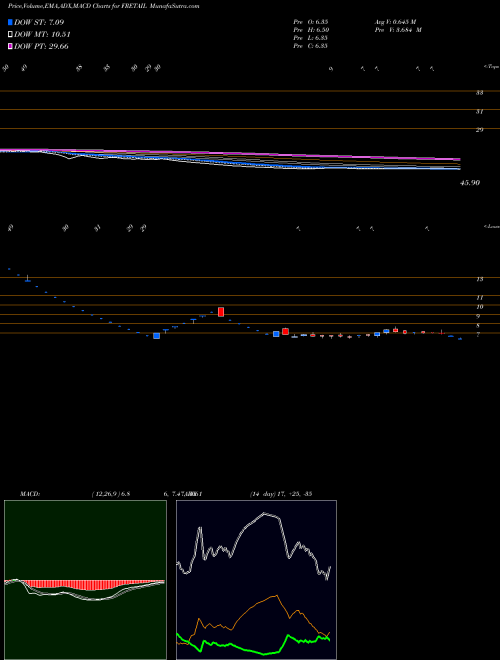The width and height of the screenshot is (500, 660).
Task: Click the white DOW MT legend swatch
Action: [x=10, y=35]
